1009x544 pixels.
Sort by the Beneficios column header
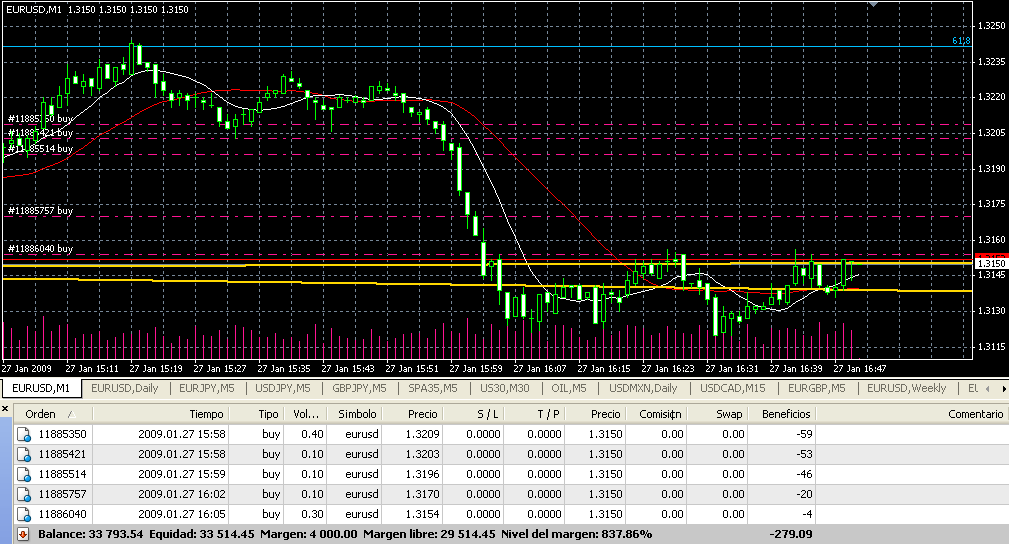785,414
